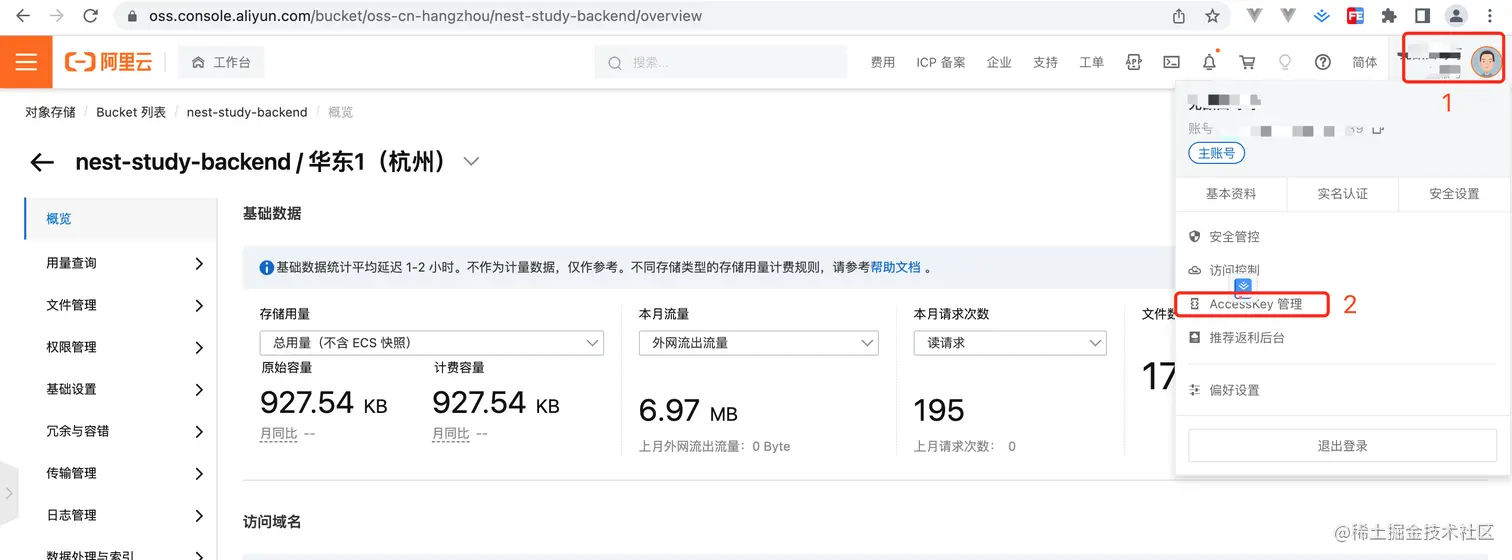The width and height of the screenshot is (1512, 560).
Task: Expand the region dropdown after 华东1（杭州）
Action: coord(471,161)
